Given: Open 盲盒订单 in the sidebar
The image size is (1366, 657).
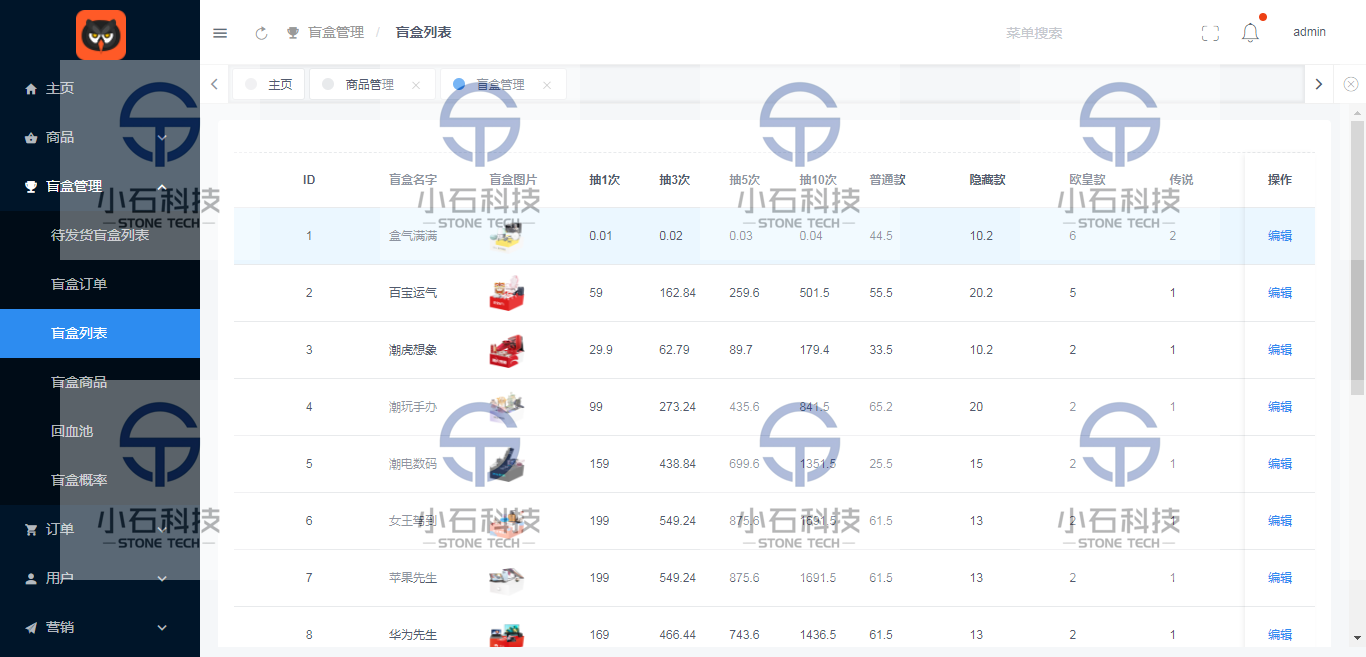Looking at the screenshot, I should pos(100,284).
